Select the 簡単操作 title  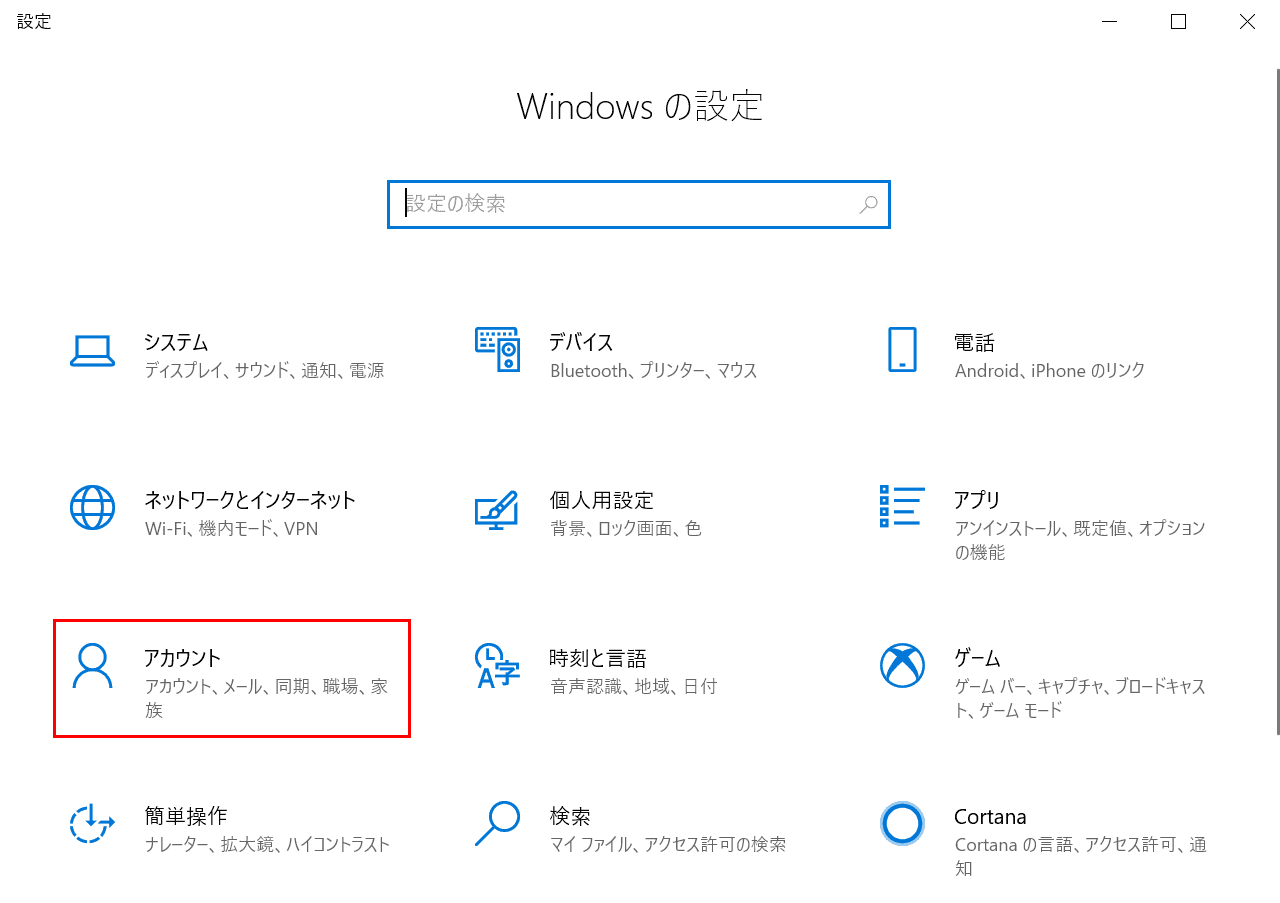185,816
